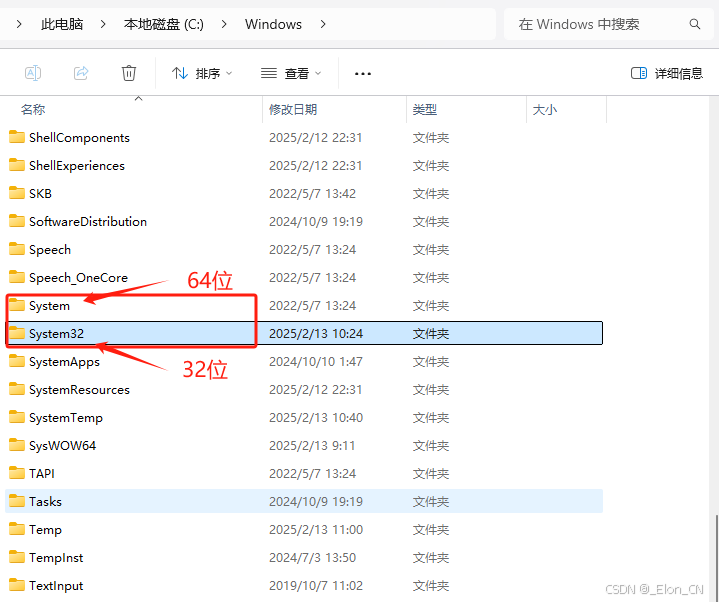
Task: Select the Tasks folder icon
Action: click(x=17, y=501)
